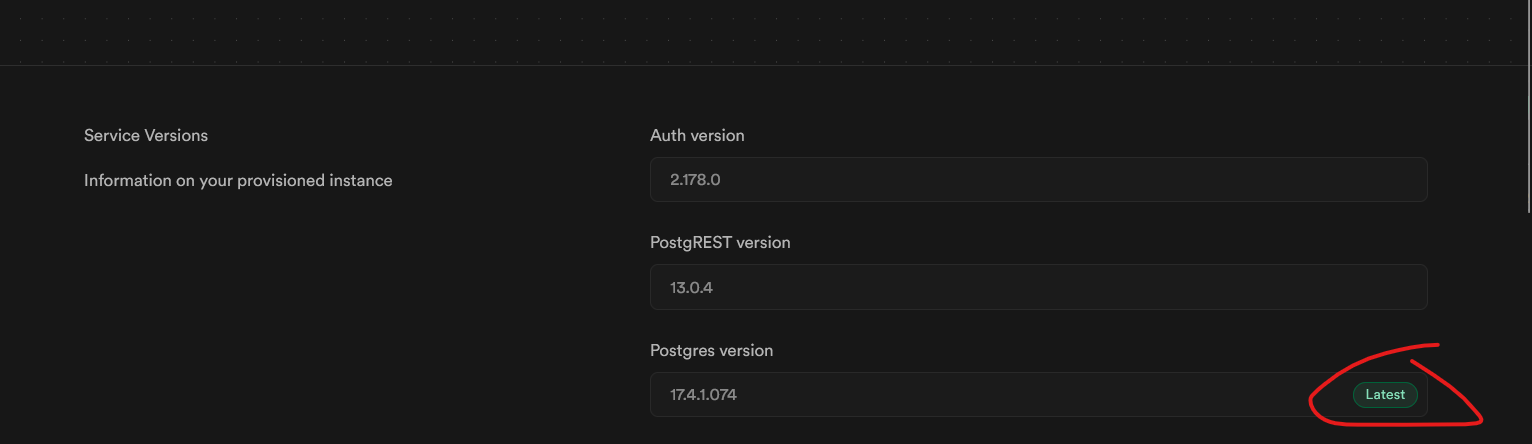Focus the Postgres version field
This screenshot has width=1532, height=444.
pos(1038,395)
